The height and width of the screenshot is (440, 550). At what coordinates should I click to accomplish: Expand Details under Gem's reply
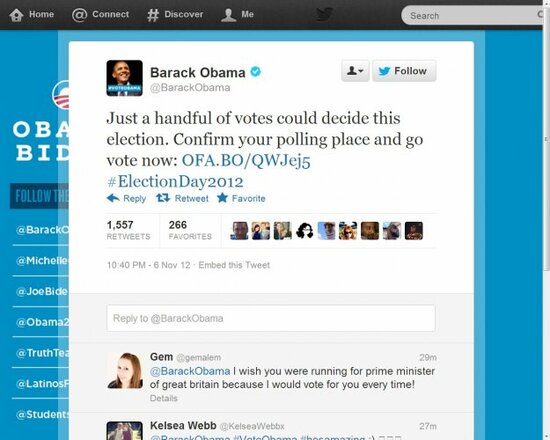coord(163,398)
